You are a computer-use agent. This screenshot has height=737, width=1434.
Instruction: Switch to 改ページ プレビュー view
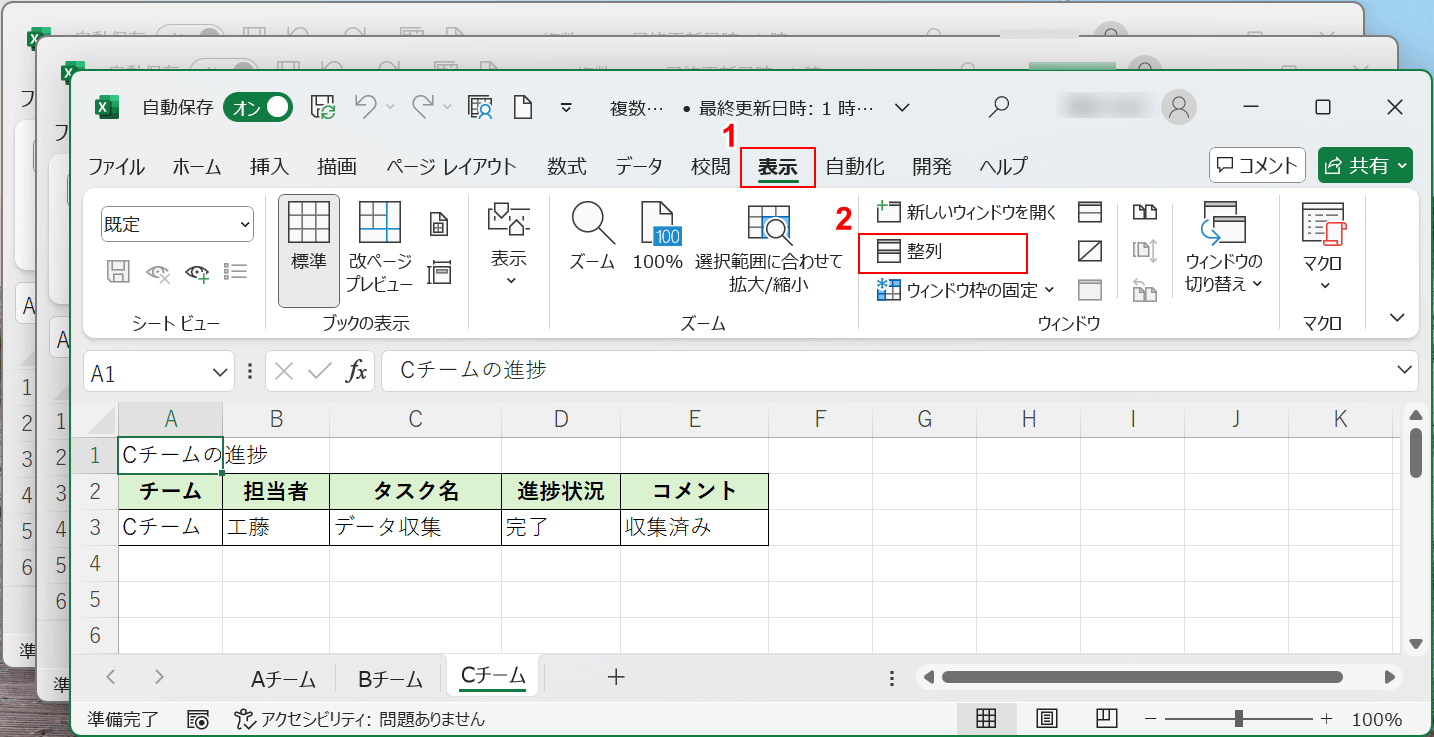380,249
